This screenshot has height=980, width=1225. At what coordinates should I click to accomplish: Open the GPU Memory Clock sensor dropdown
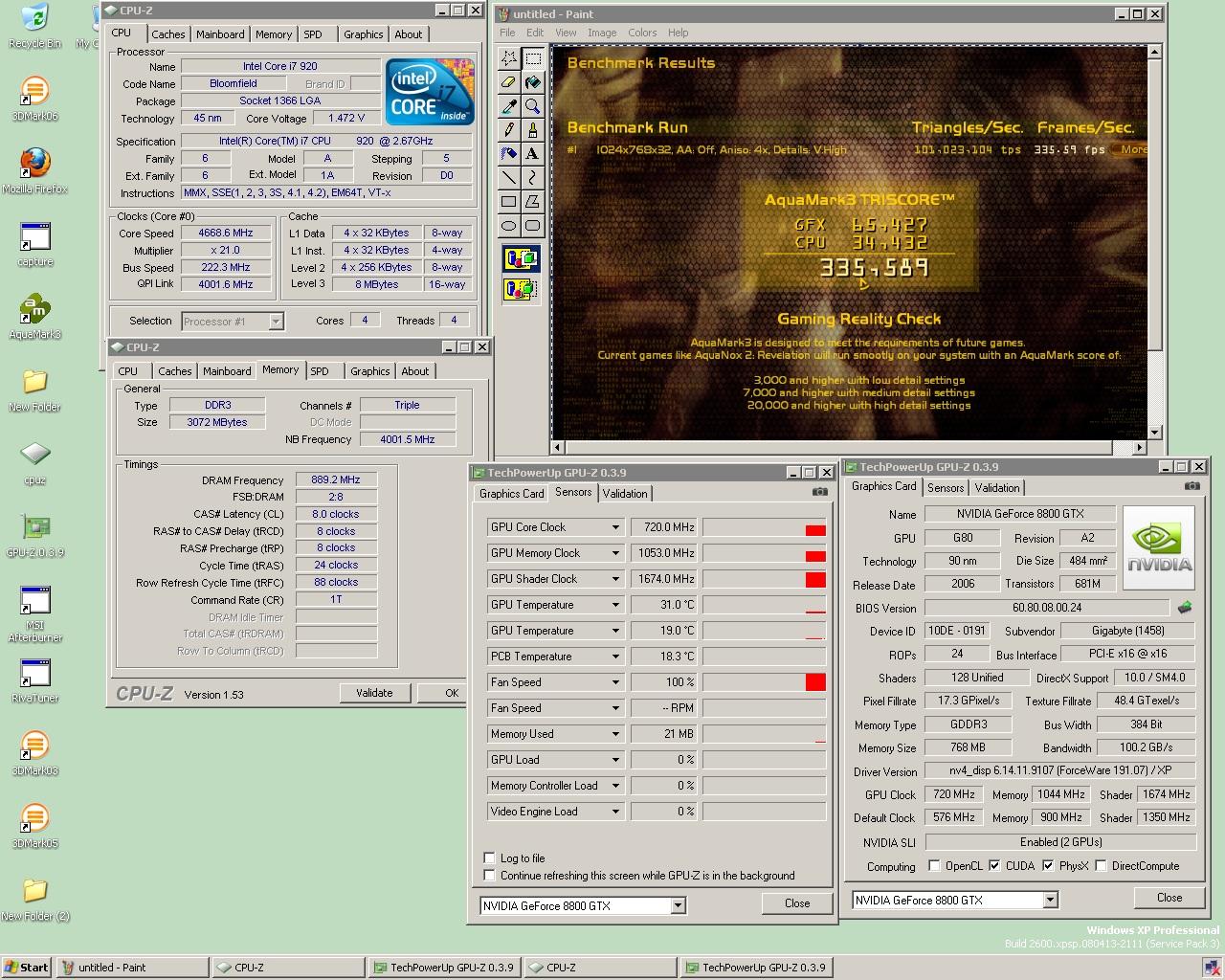[x=615, y=553]
